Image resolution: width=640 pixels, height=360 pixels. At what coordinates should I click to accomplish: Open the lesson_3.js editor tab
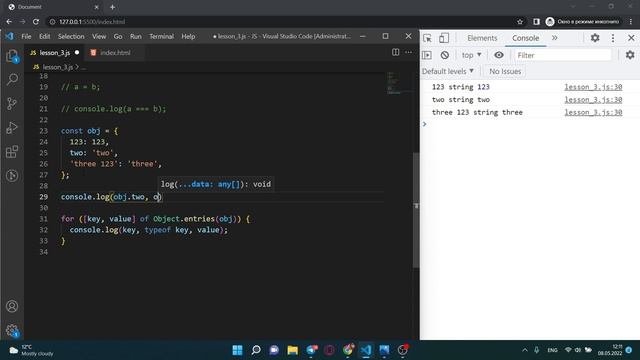click(54, 53)
